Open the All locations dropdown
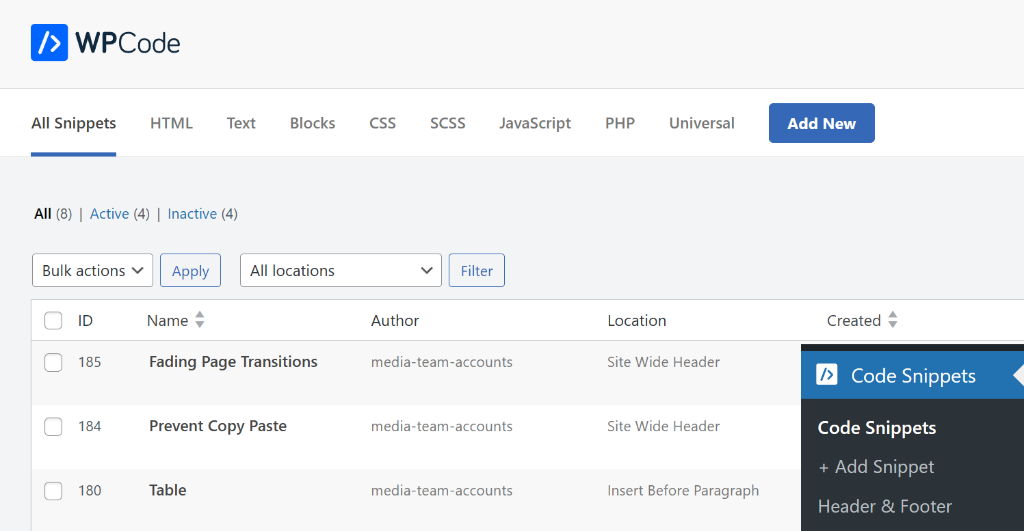Viewport: 1024px width, 531px height. click(341, 270)
